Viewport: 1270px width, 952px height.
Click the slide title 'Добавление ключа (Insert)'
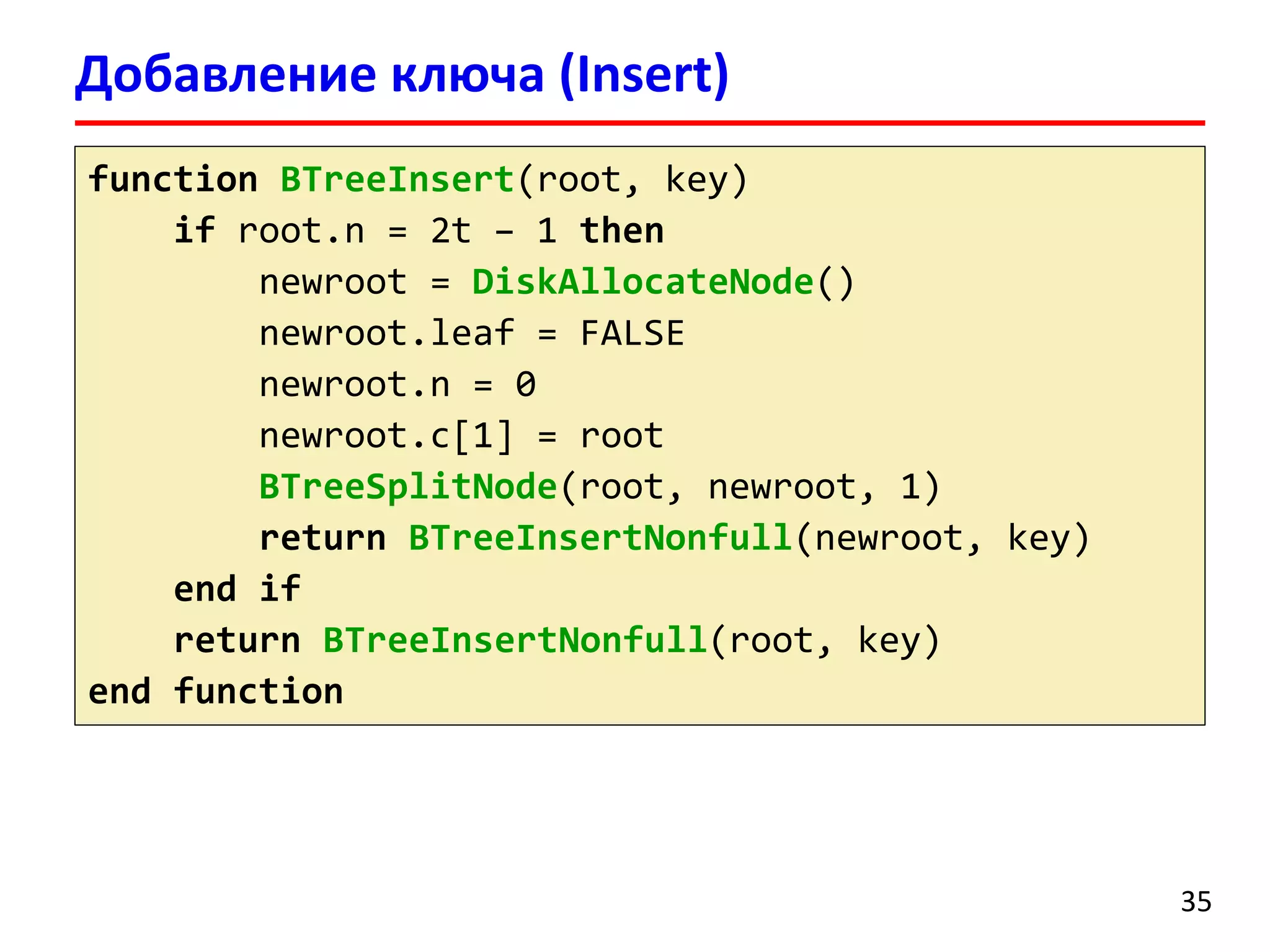click(402, 76)
